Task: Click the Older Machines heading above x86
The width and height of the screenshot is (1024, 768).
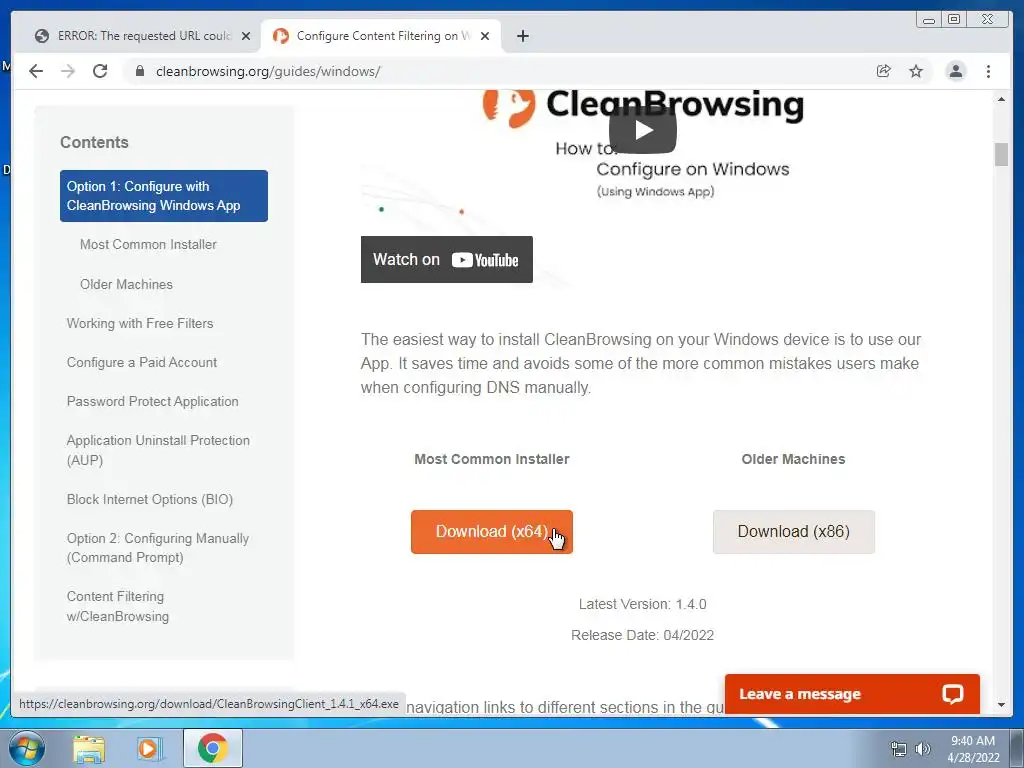Action: pyautogui.click(x=793, y=459)
